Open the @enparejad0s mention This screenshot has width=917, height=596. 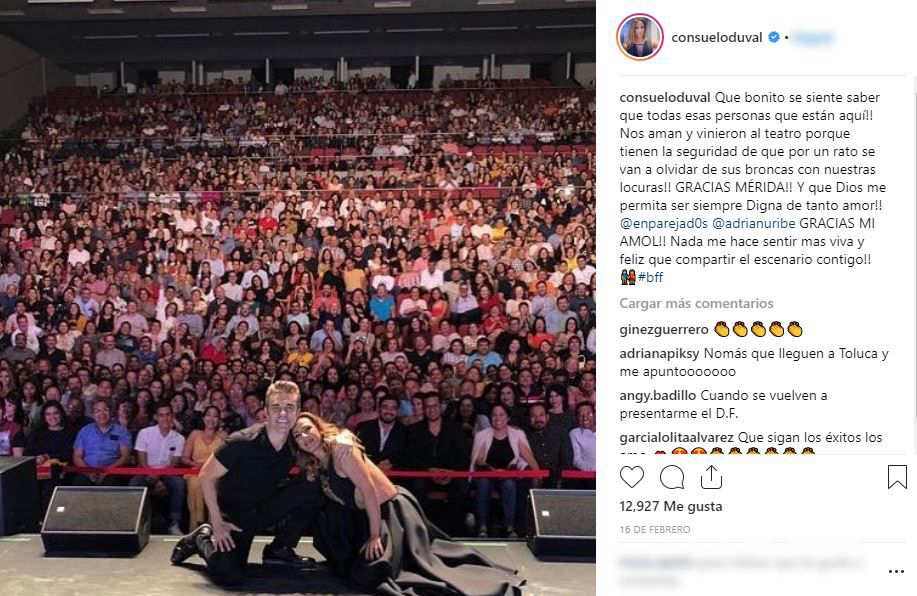pyautogui.click(x=664, y=223)
